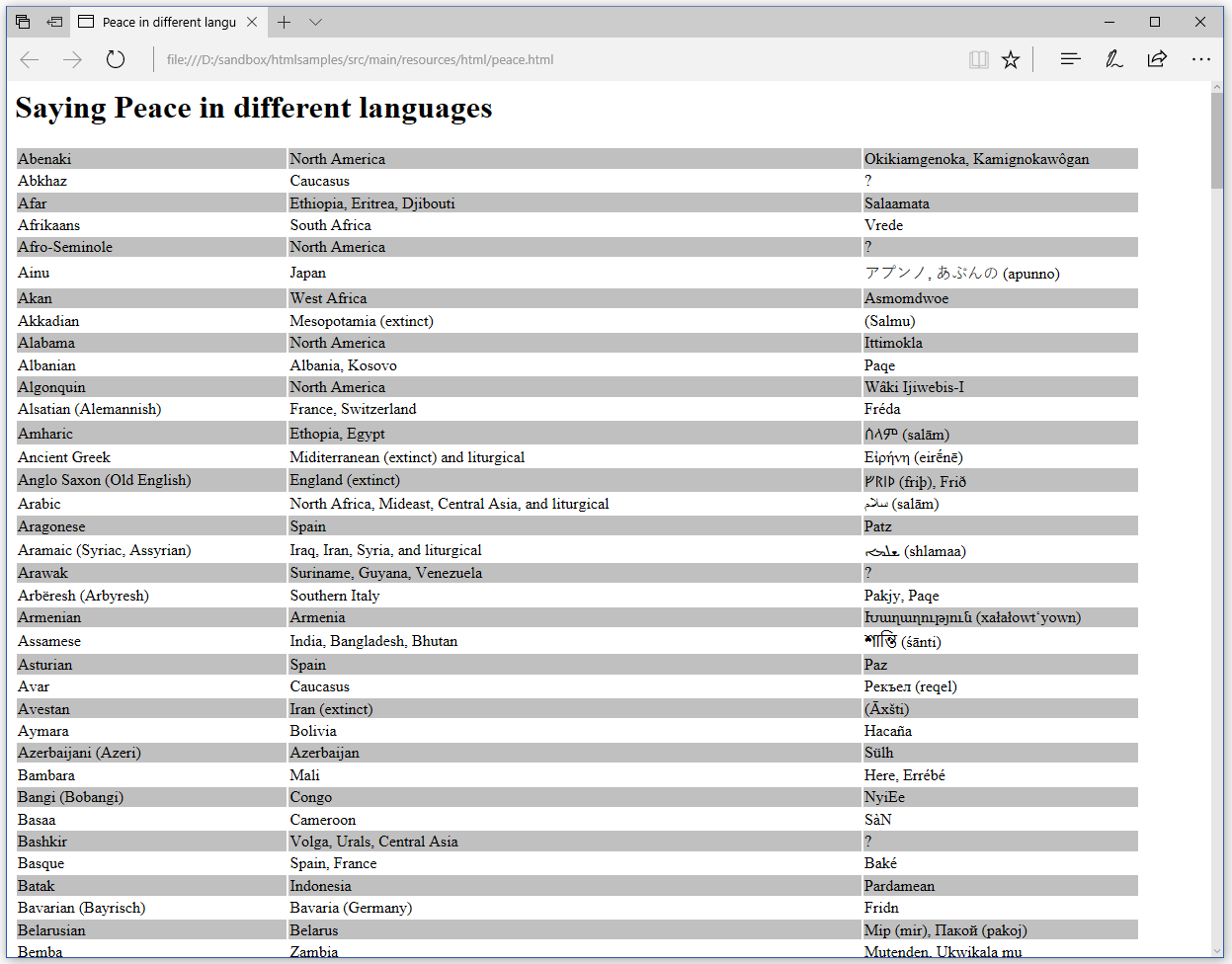The height and width of the screenshot is (964, 1232).
Task: Go forward to the next page
Action: point(72,59)
